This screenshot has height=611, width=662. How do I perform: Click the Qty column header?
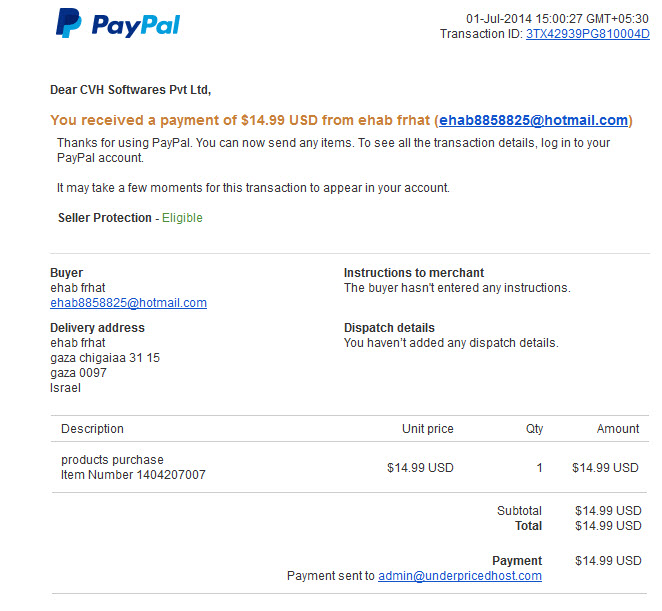[534, 429]
